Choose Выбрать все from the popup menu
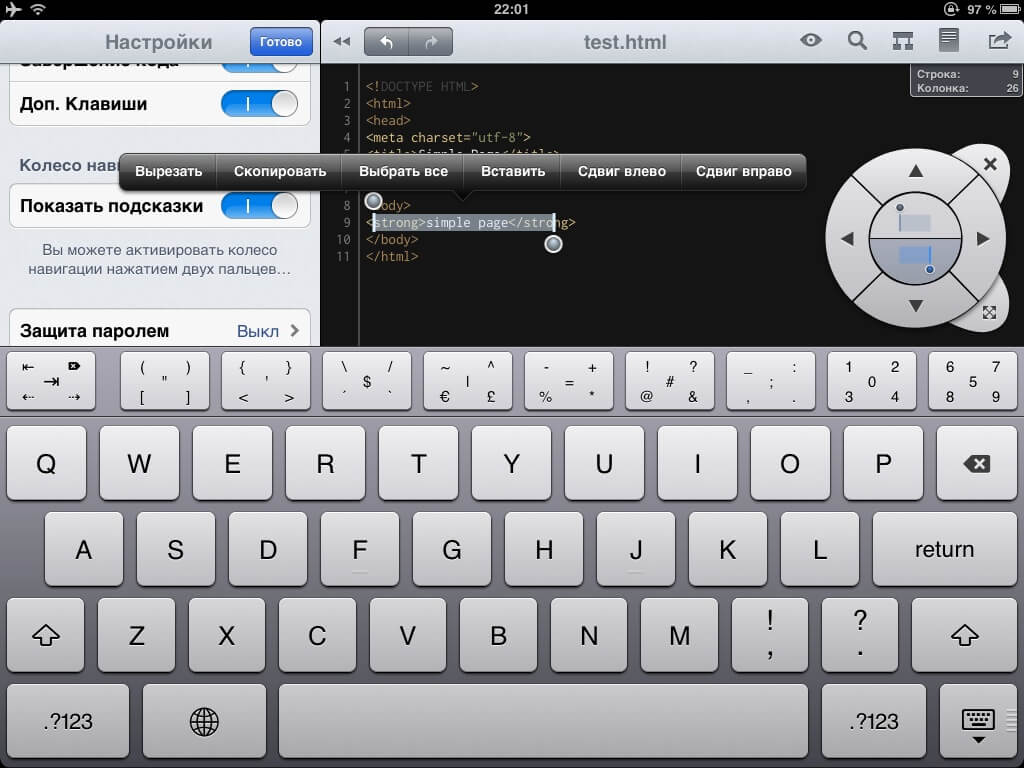The image size is (1024, 768). [403, 172]
